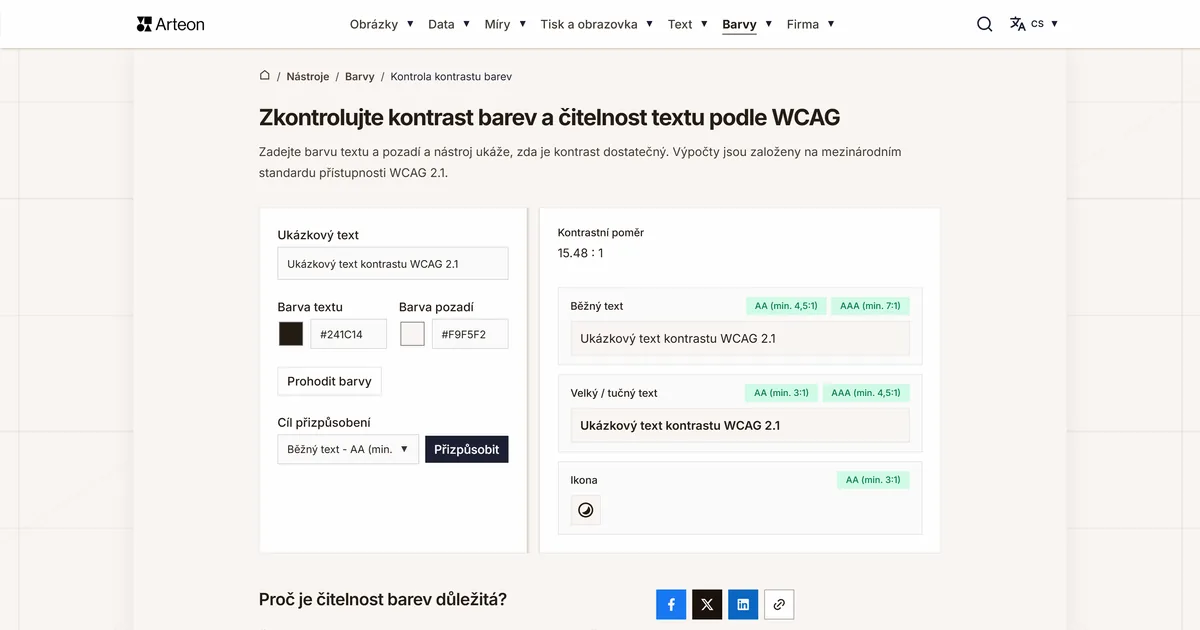The height and width of the screenshot is (630, 1200).
Task: Click the Prohodit barvy button
Action: click(x=329, y=381)
